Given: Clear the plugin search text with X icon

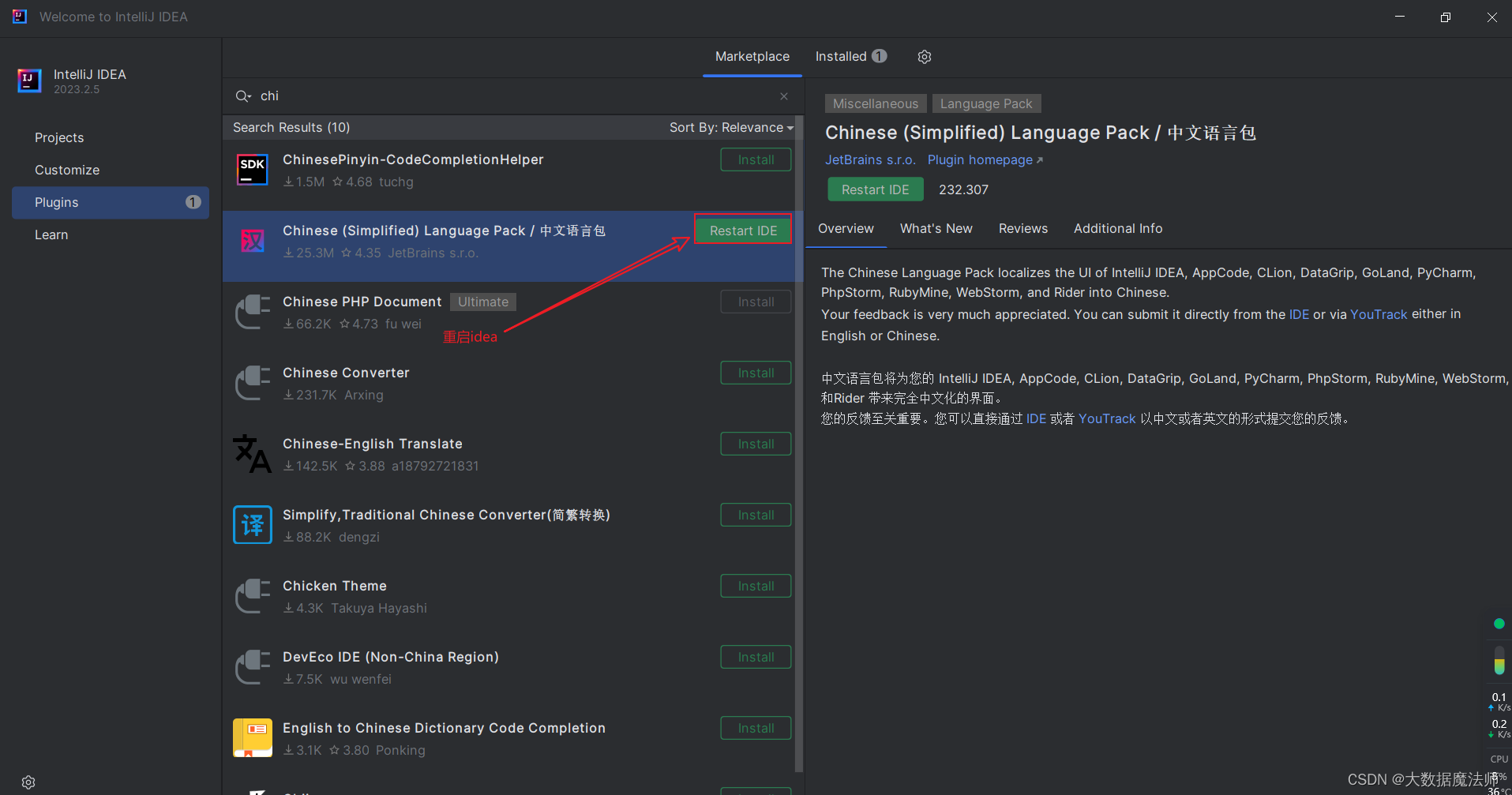Looking at the screenshot, I should point(784,96).
